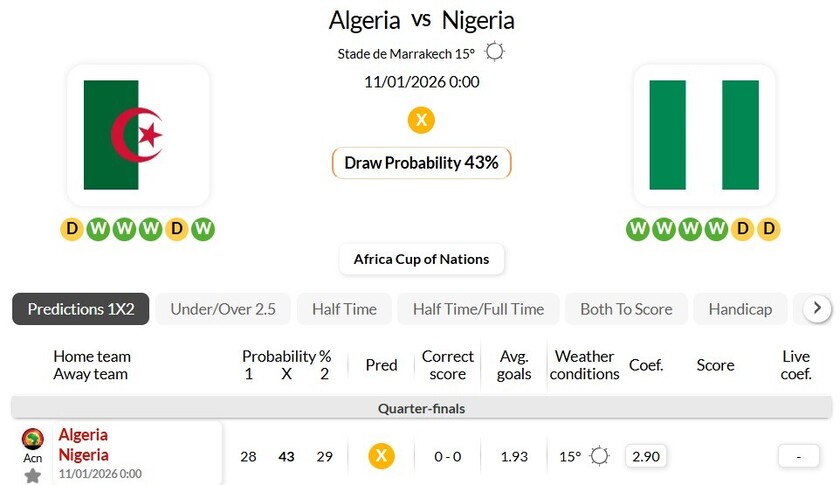Click the 2.90 coefficient odds button
The width and height of the screenshot is (840, 485).
tap(646, 456)
